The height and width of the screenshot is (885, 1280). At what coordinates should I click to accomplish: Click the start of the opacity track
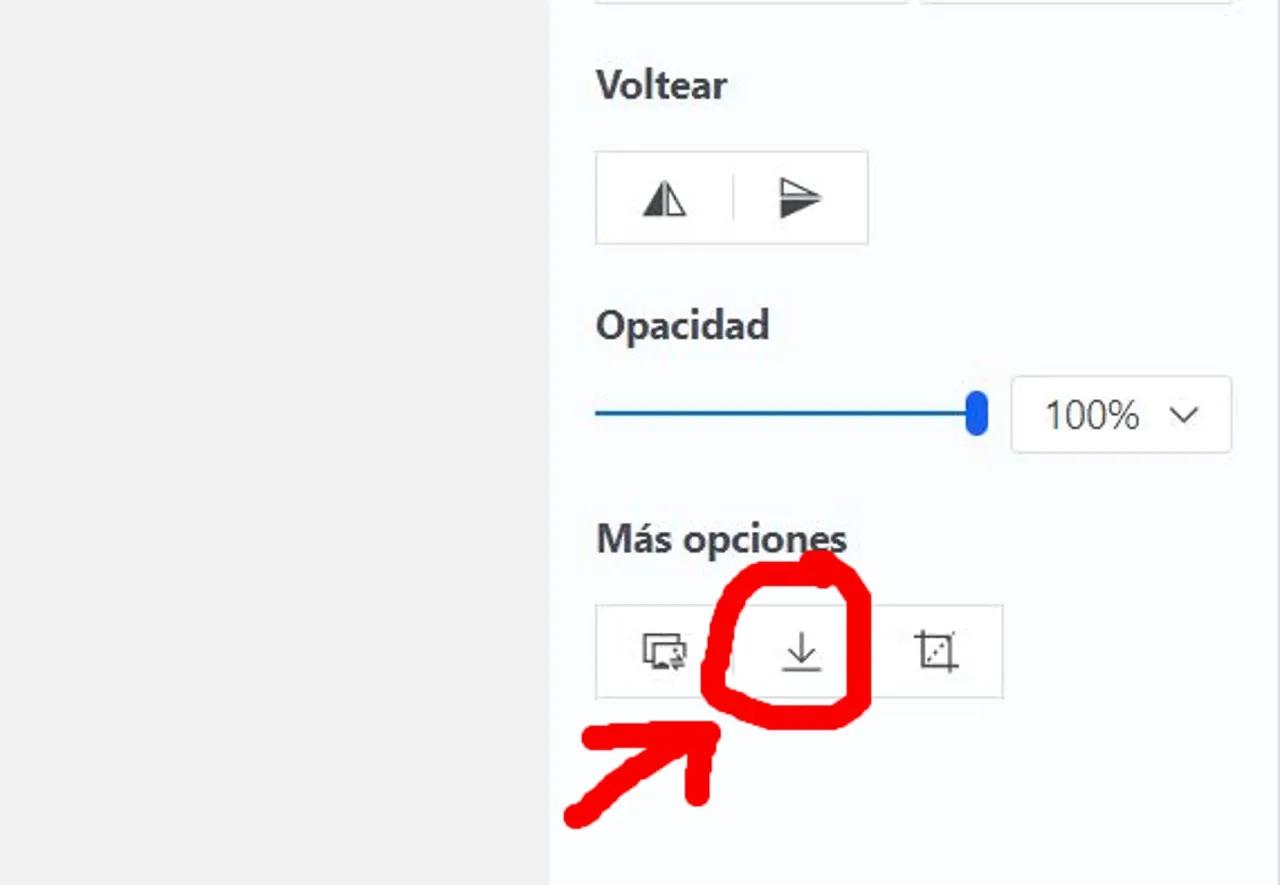600,413
